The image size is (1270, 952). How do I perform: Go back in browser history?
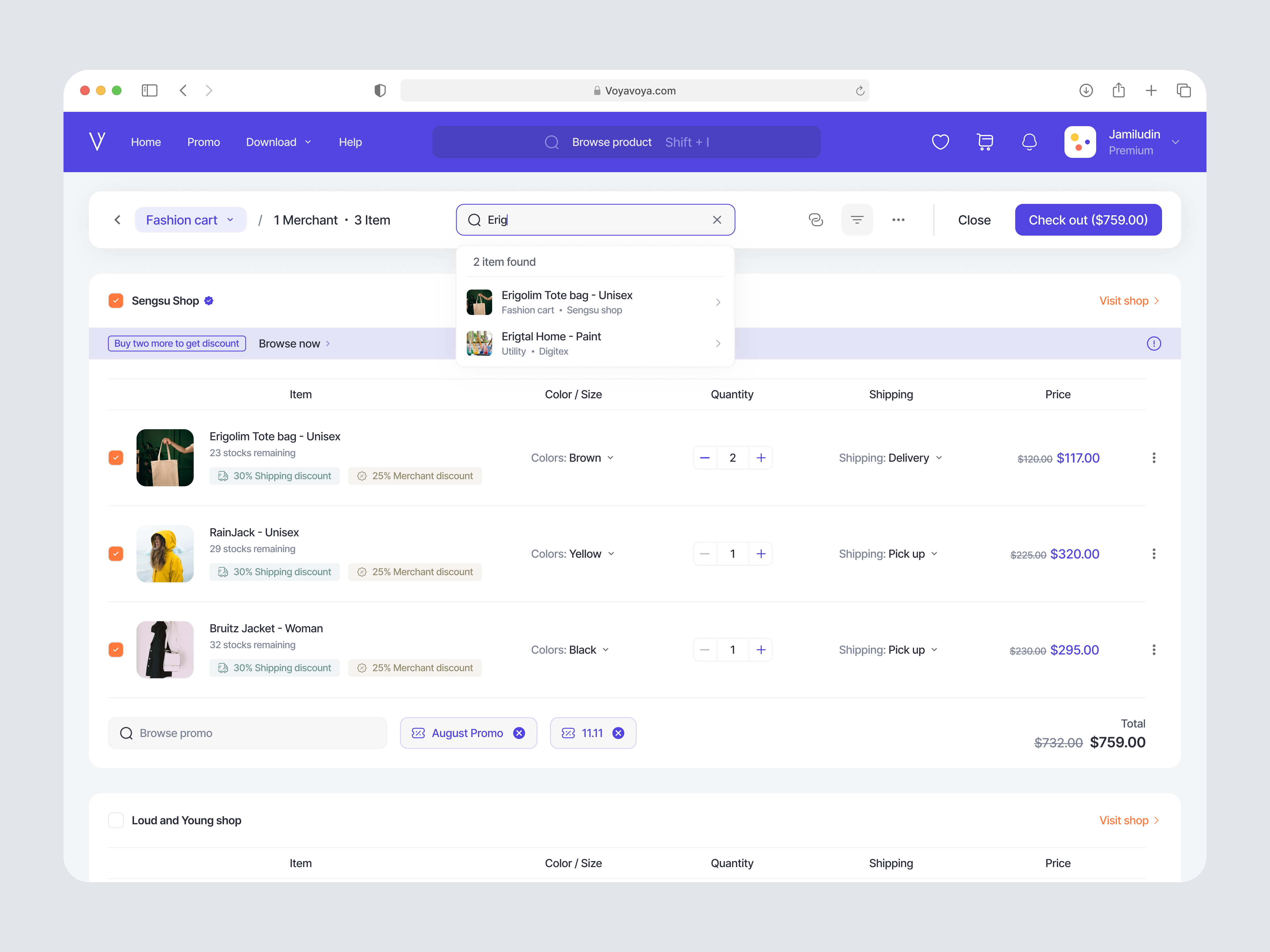point(183,90)
